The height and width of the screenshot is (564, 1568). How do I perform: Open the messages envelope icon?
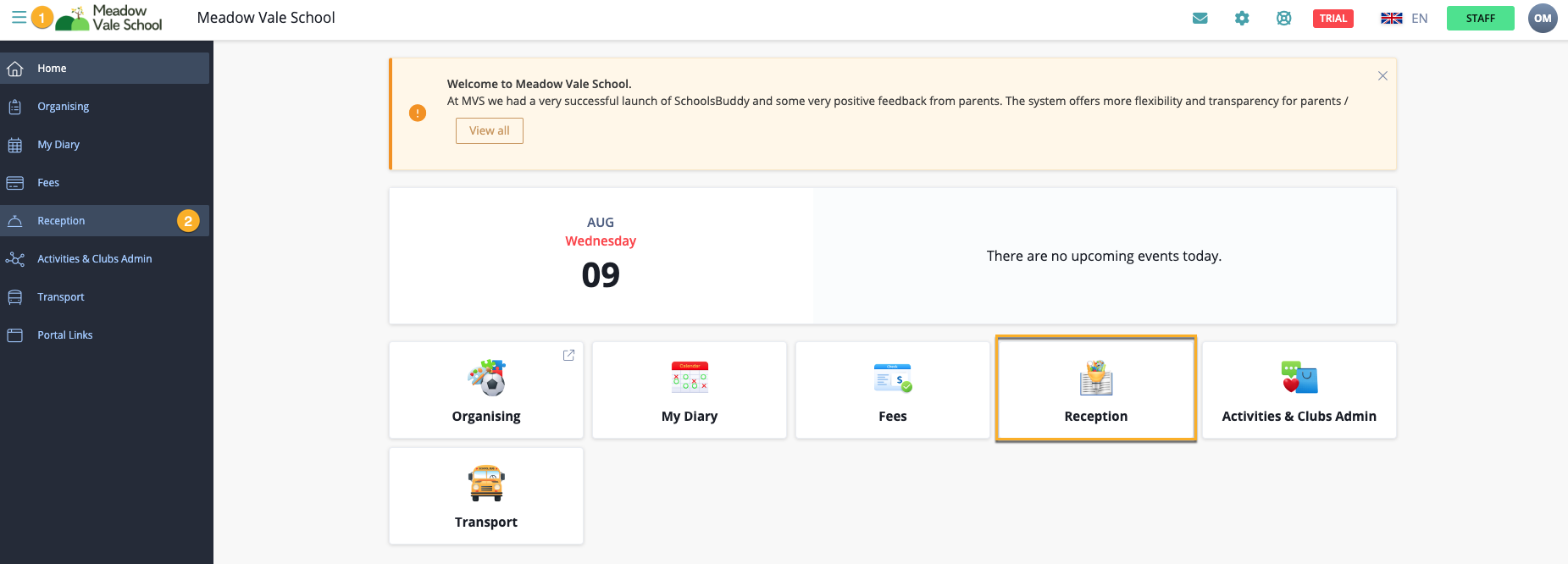[x=1200, y=18]
